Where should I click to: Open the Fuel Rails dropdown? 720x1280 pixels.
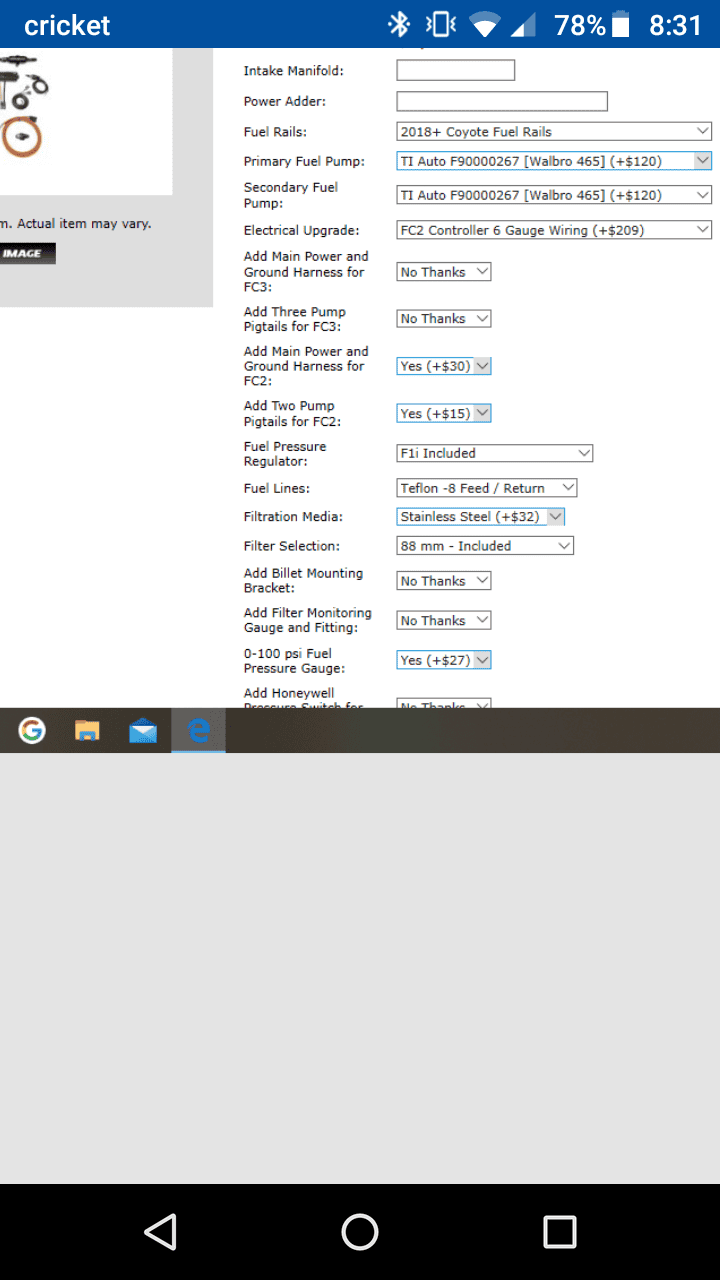[554, 131]
